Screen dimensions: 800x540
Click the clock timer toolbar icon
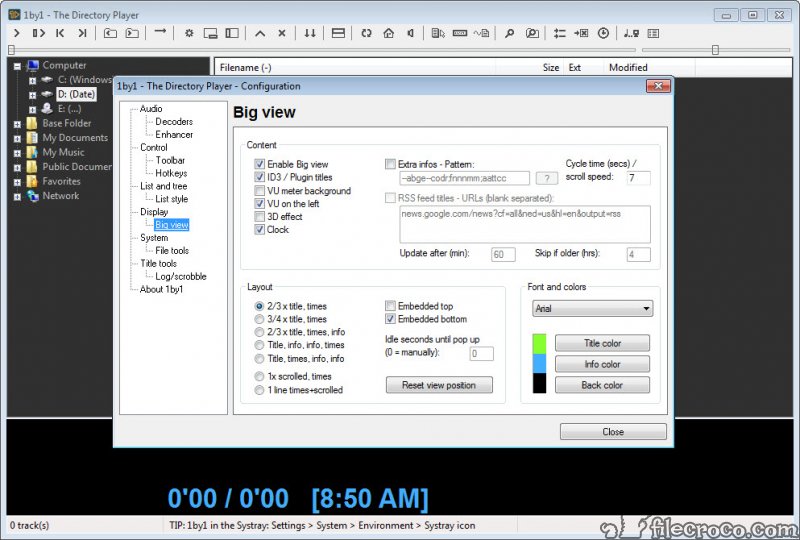[603, 33]
